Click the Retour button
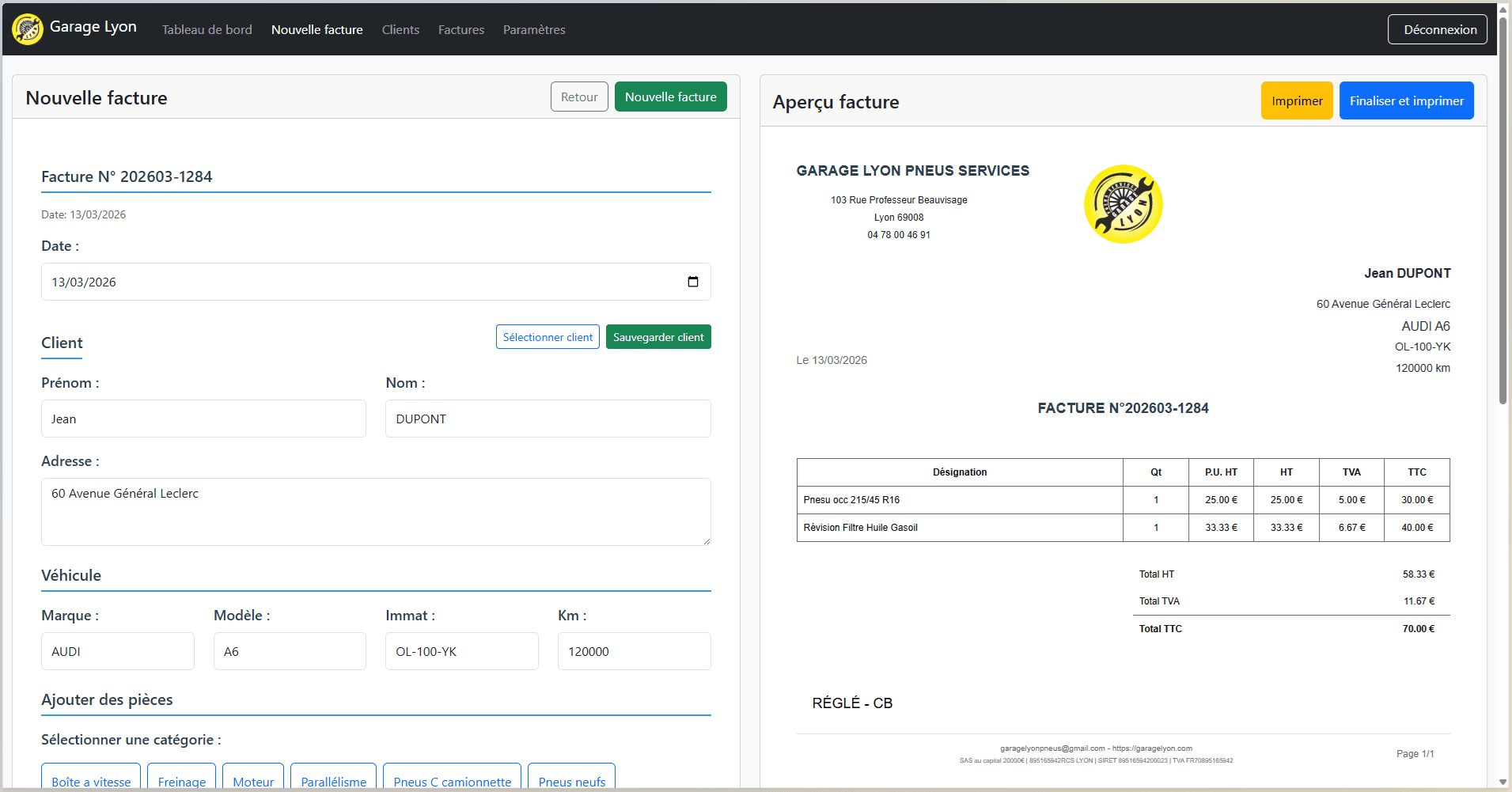Screen dimensions: 1512x792 579,96
